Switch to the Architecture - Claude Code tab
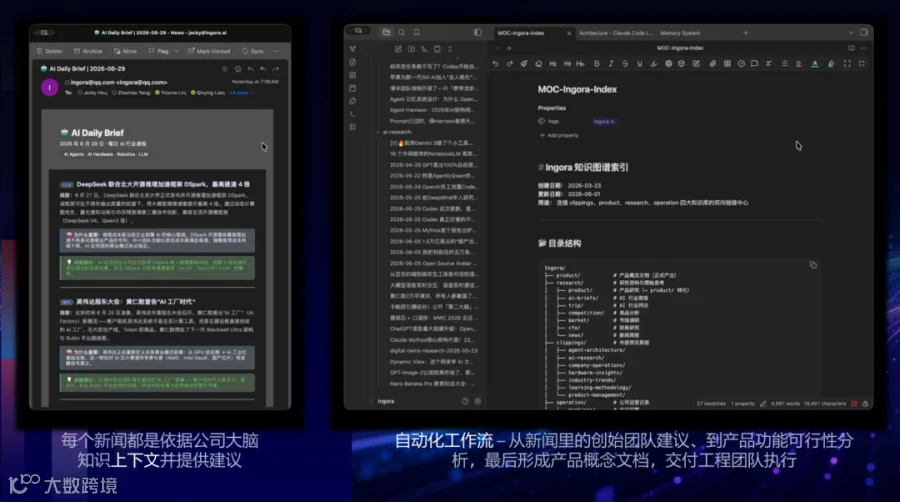This screenshot has height=502, width=900. [x=615, y=33]
